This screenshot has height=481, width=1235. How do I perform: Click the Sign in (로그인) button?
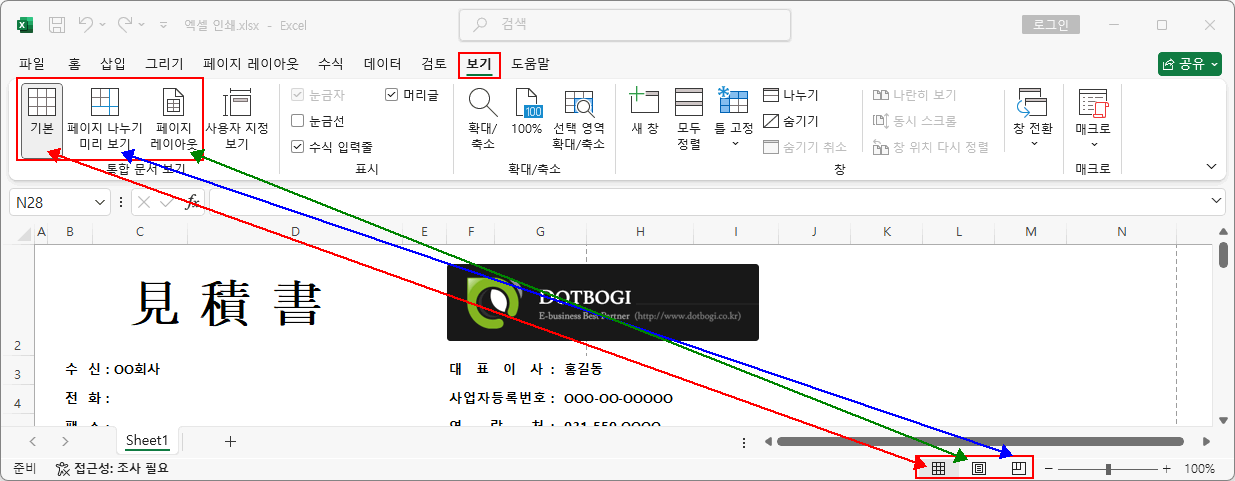[1051, 24]
